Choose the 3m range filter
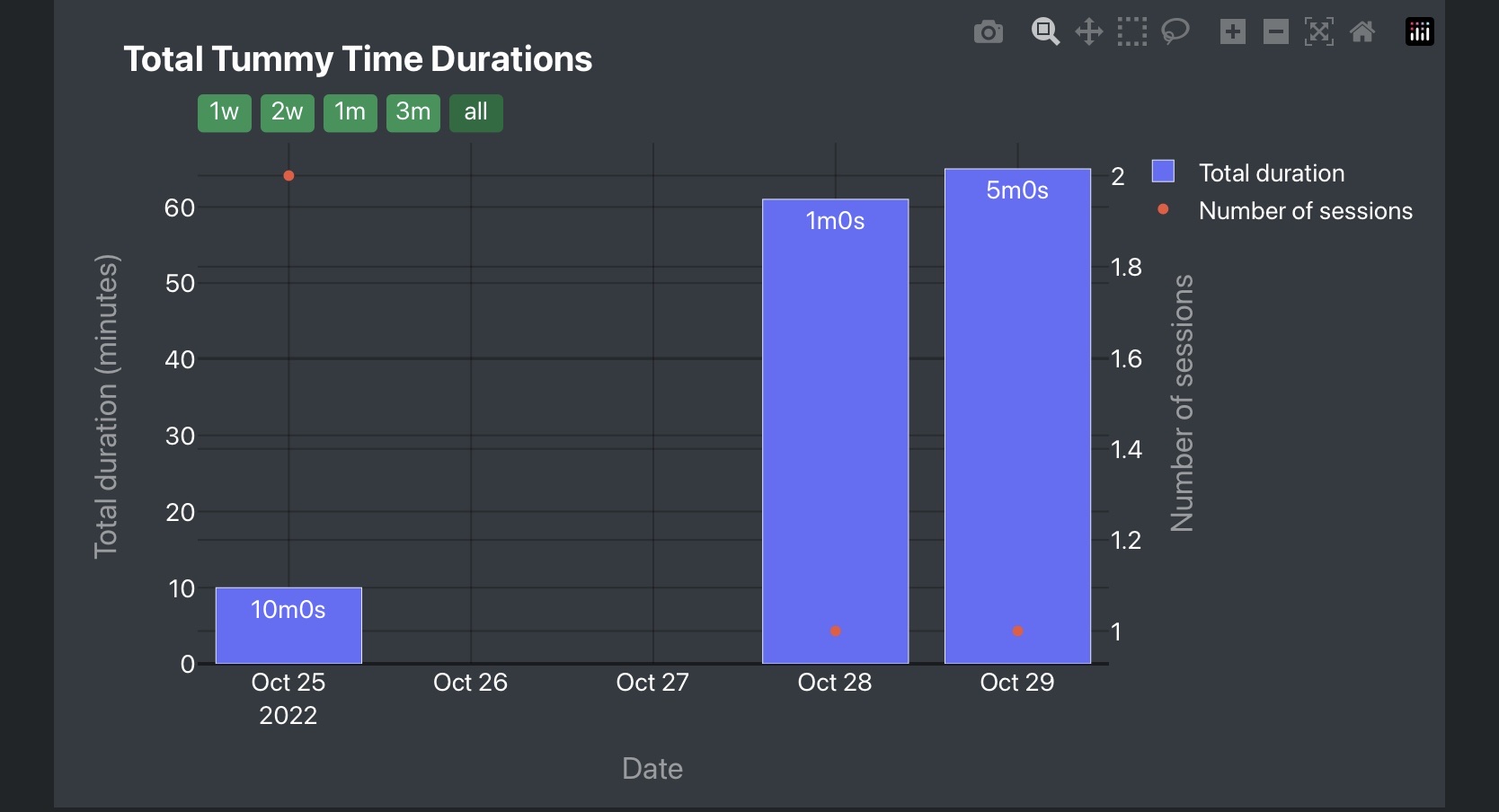Viewport: 1499px width, 812px height. tap(412, 112)
